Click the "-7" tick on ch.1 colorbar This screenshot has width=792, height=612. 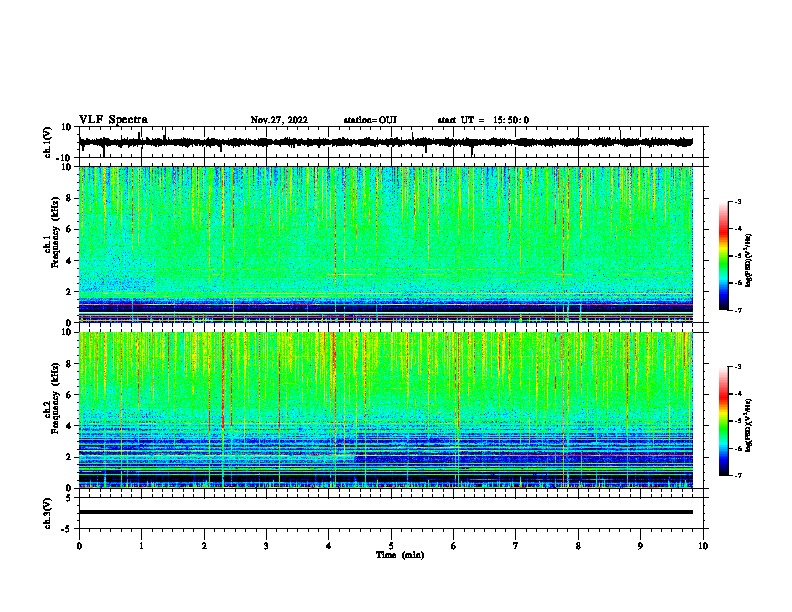[x=737, y=310]
